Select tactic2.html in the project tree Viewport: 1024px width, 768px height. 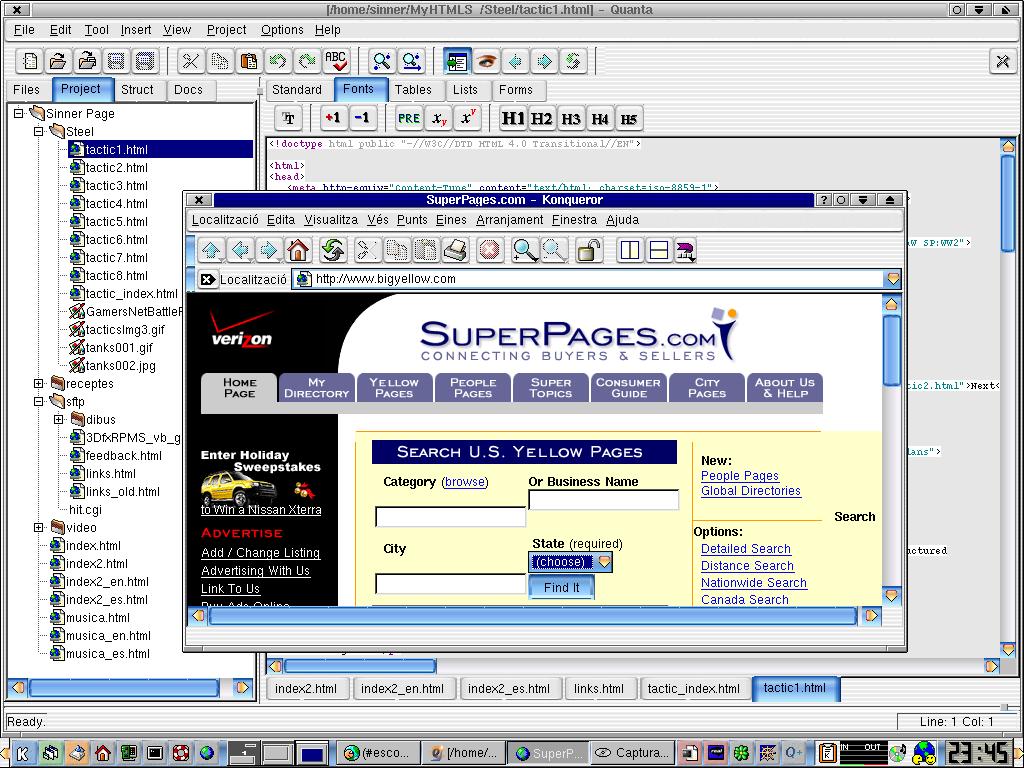pyautogui.click(x=116, y=167)
